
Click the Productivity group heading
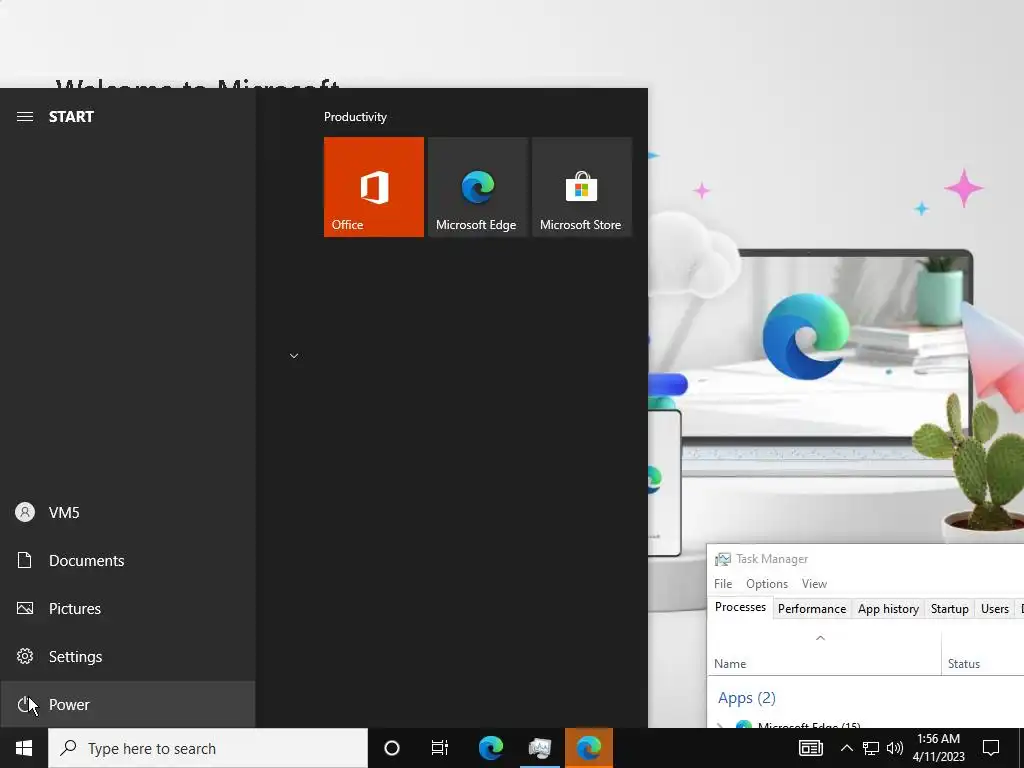pyautogui.click(x=355, y=117)
